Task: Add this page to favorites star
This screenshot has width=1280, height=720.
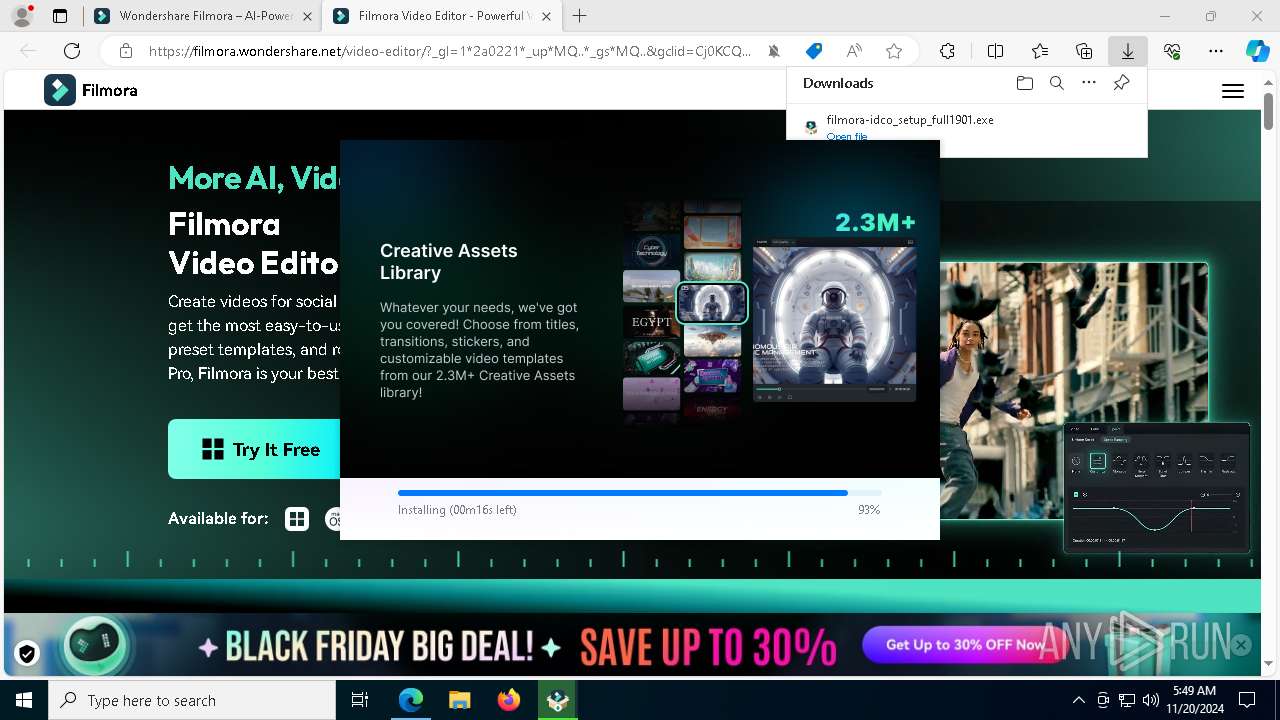Action: click(x=894, y=51)
